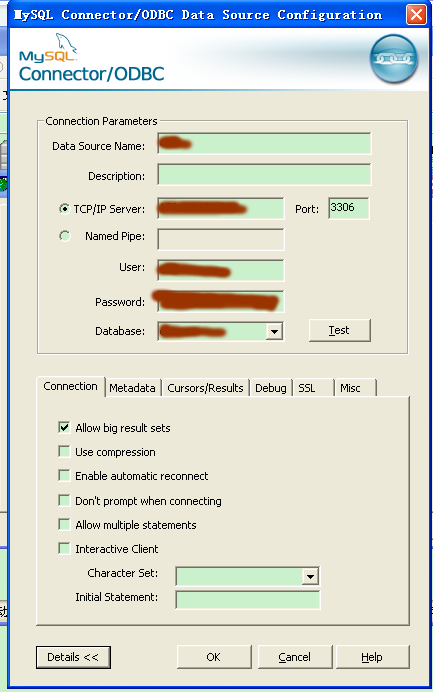Screen dimensions: 433x692
Task: Click into the Port field
Action: (x=349, y=208)
